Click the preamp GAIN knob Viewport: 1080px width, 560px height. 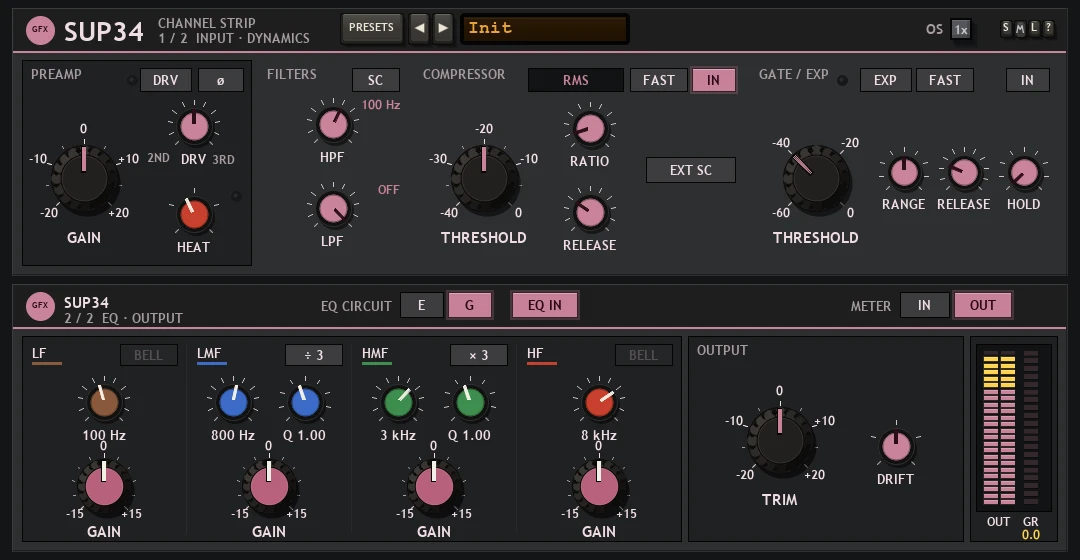coord(84,179)
